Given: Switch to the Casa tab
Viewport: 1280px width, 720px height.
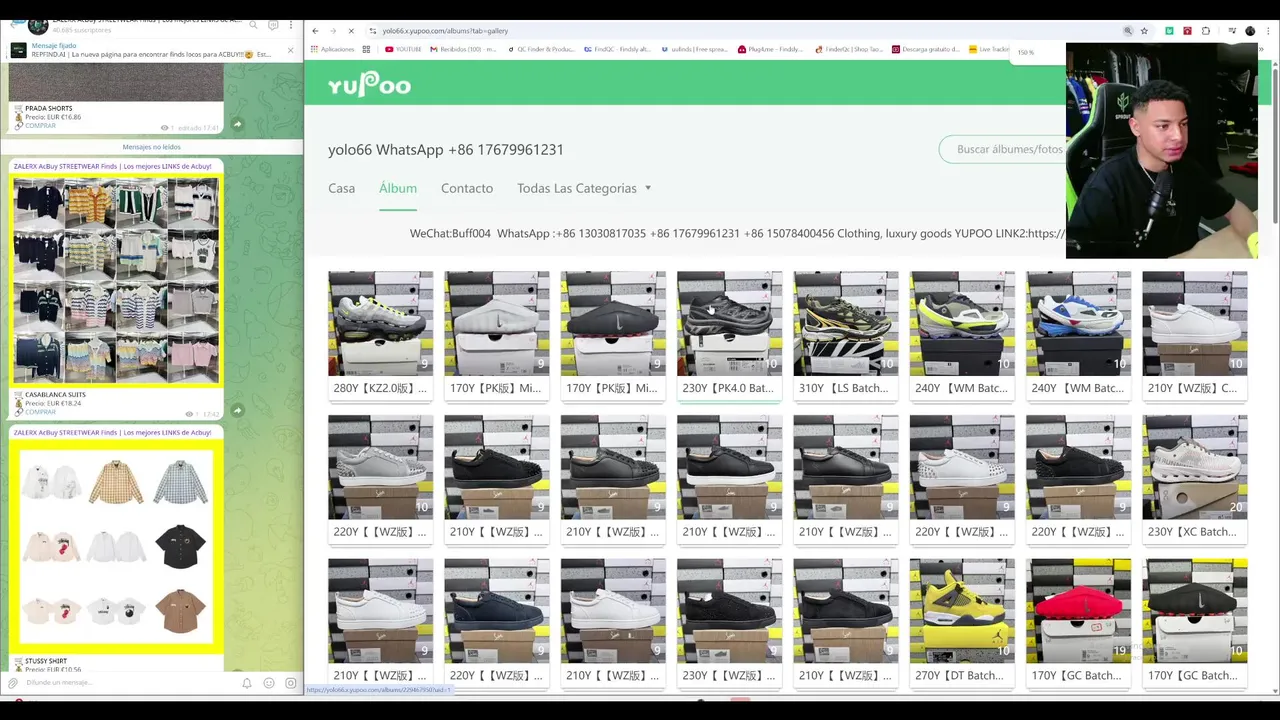Looking at the screenshot, I should pyautogui.click(x=341, y=188).
